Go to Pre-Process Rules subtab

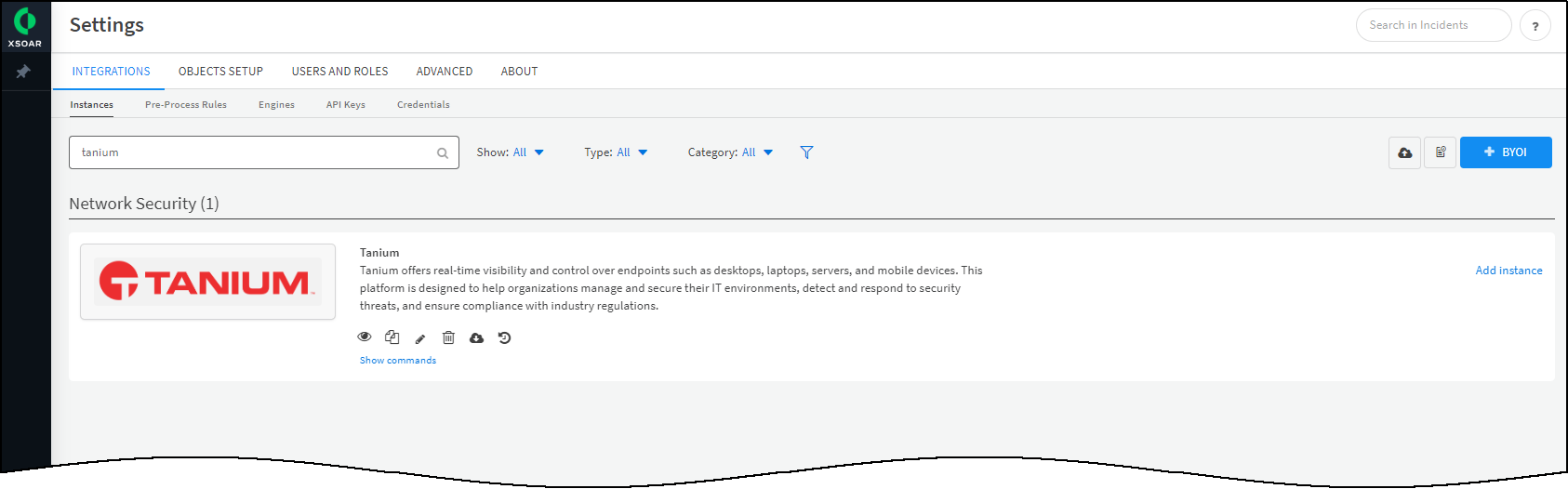point(186,105)
